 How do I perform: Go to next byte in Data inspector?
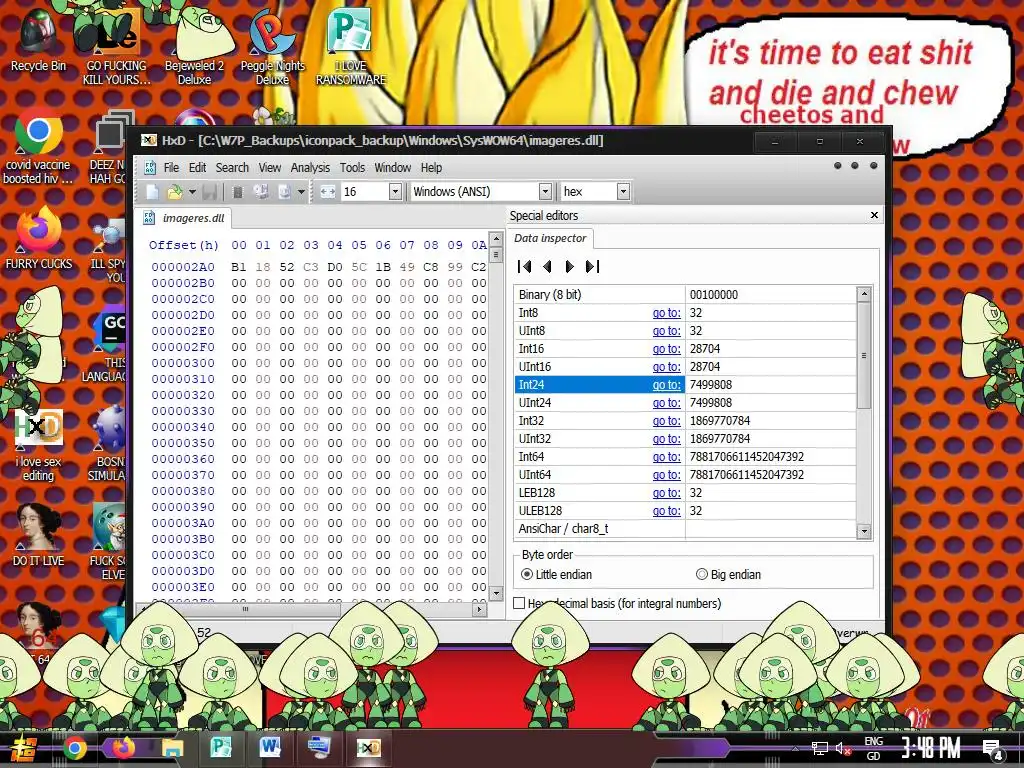click(x=569, y=266)
